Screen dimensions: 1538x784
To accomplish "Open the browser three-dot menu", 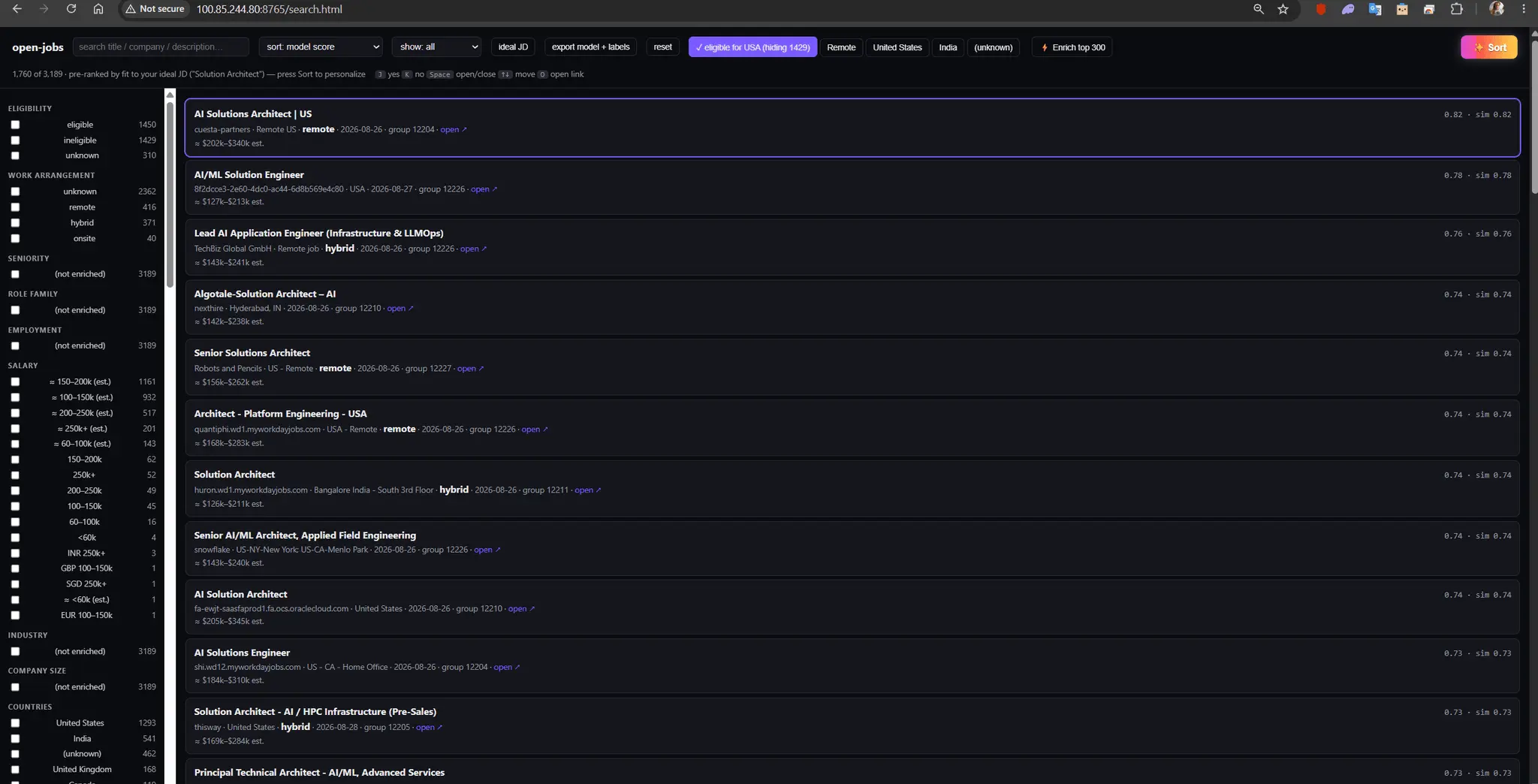I will pyautogui.click(x=1524, y=9).
